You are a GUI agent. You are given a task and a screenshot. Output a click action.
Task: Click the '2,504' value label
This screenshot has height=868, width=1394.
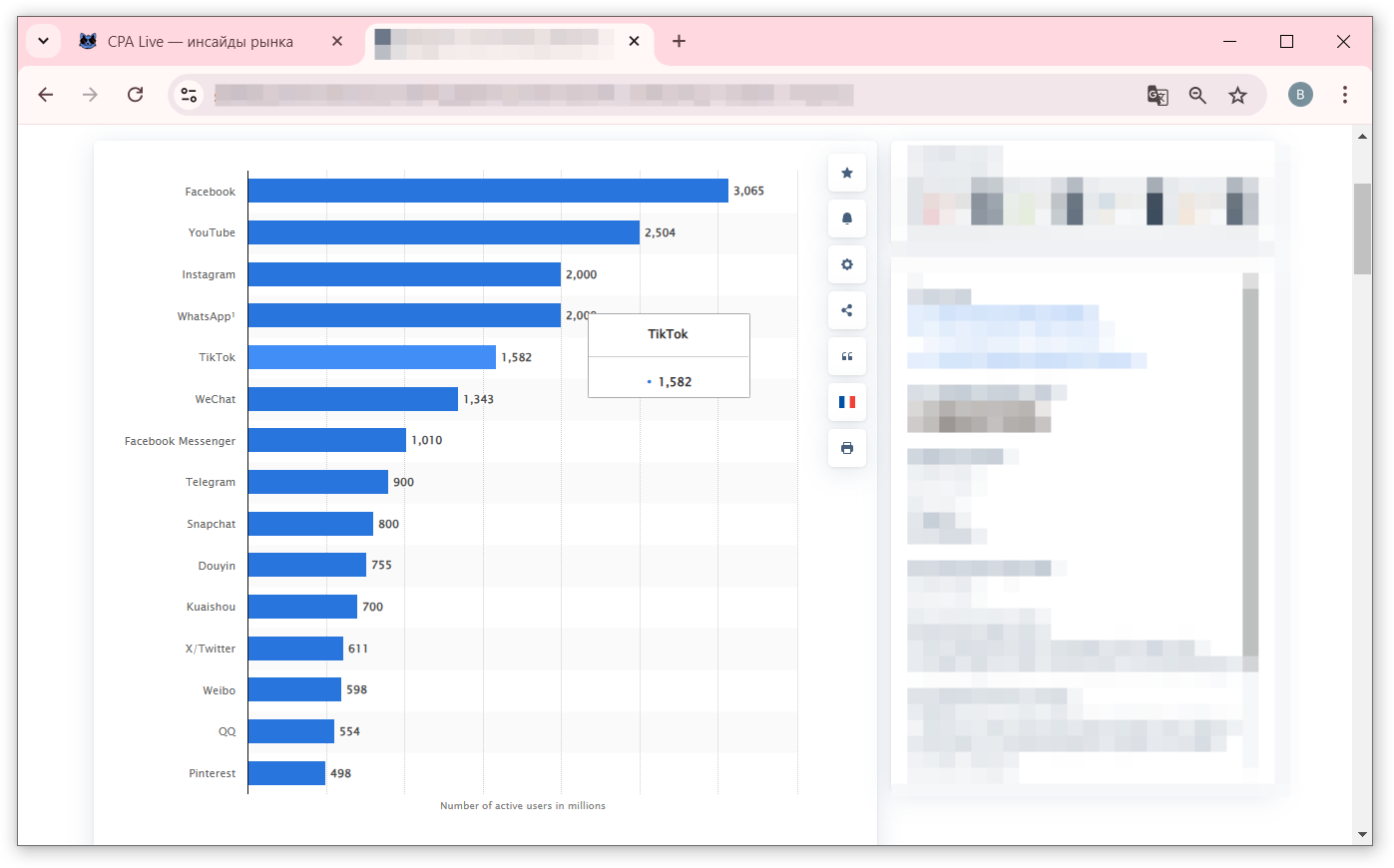click(660, 232)
